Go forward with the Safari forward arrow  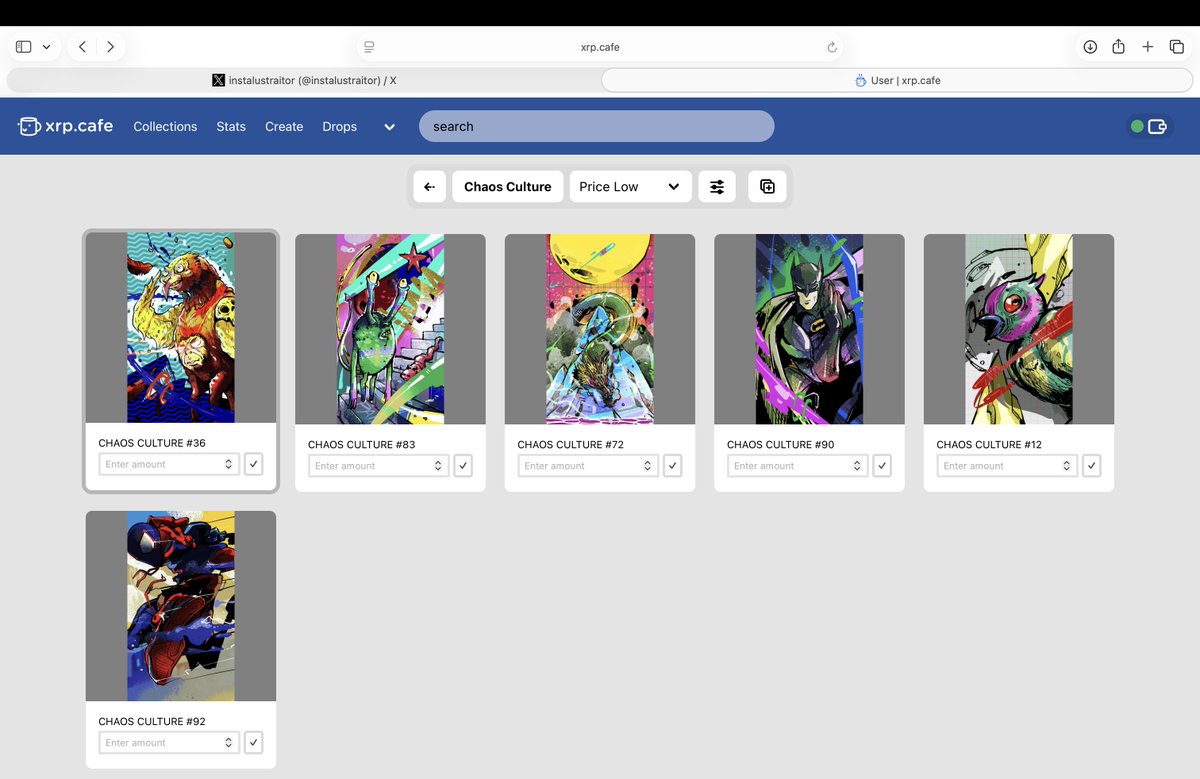pos(110,47)
